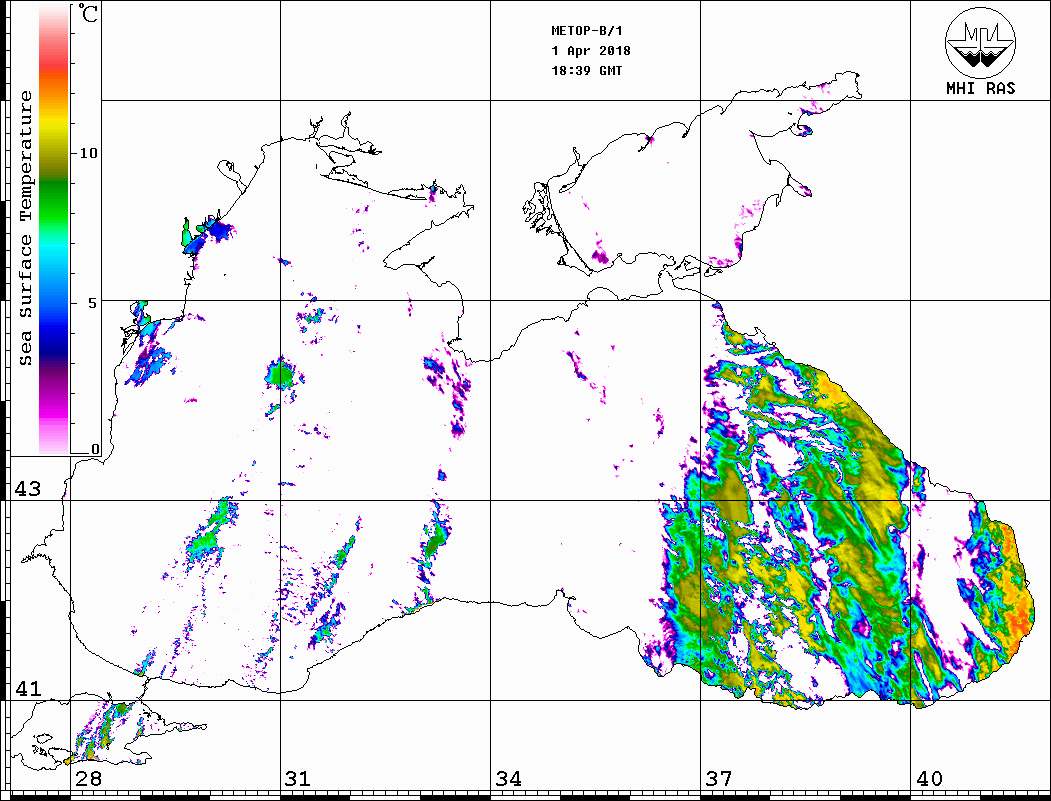Click the latitude label '43'
This screenshot has height=801, width=1051.
click(x=27, y=489)
